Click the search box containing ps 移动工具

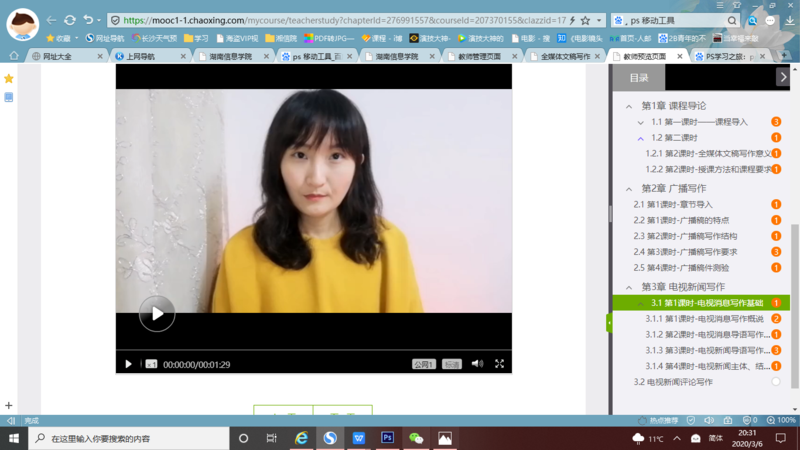pos(673,20)
